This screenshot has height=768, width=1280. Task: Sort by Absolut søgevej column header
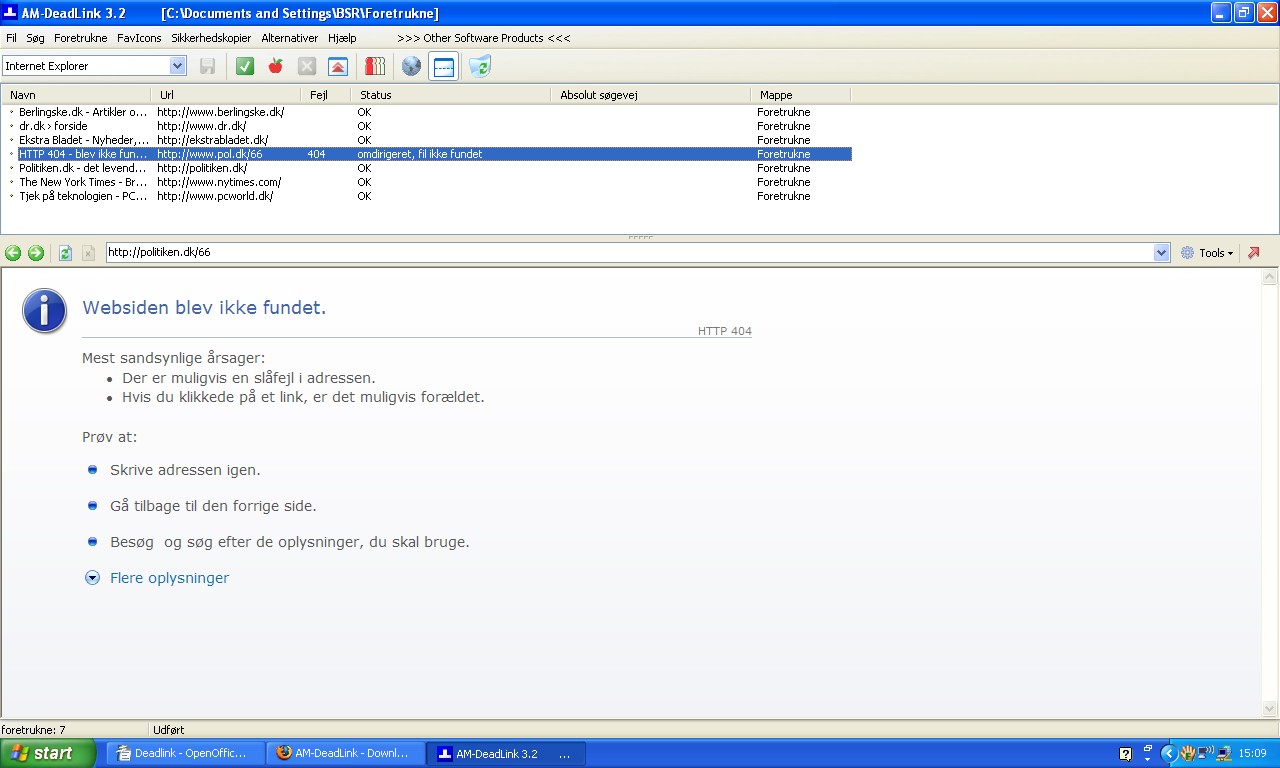(651, 95)
